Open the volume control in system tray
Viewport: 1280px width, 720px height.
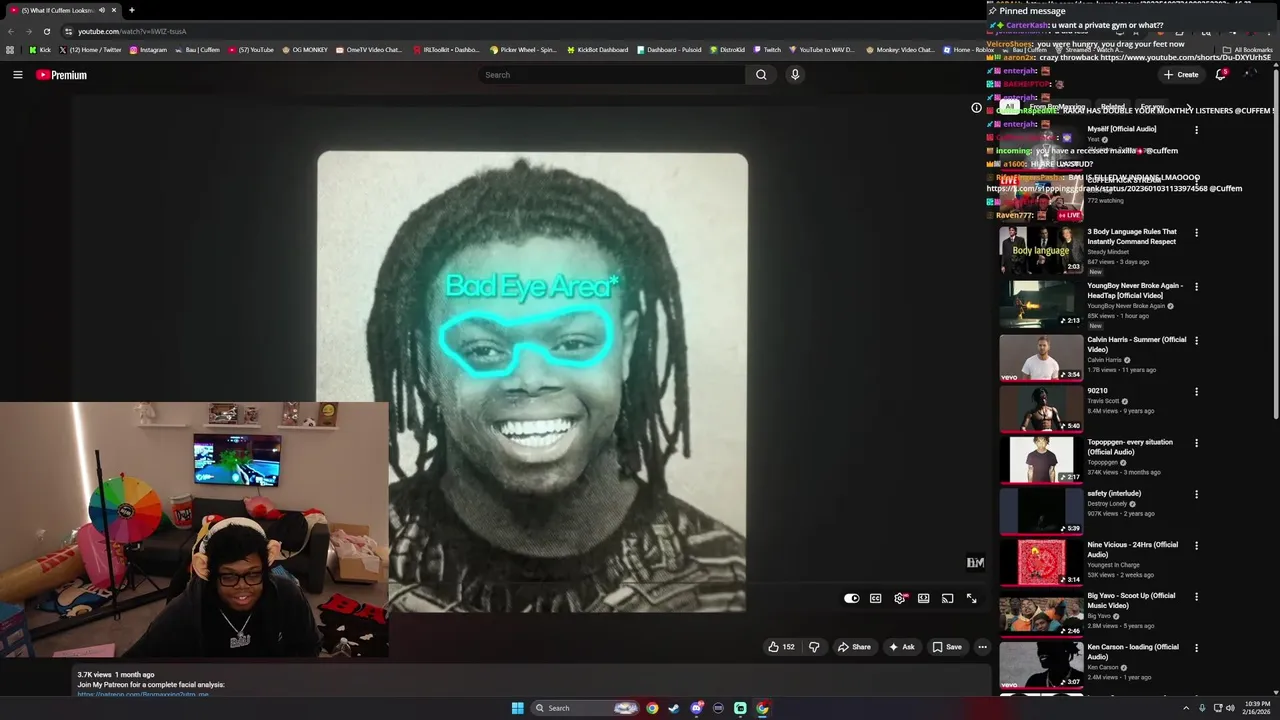1230,708
